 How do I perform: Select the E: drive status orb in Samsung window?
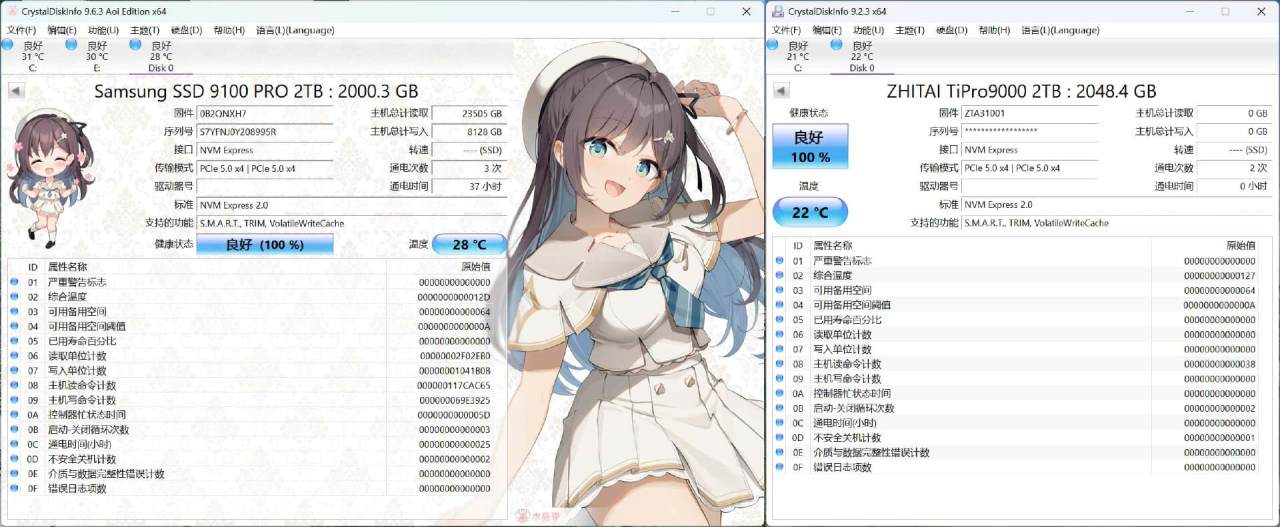[71, 45]
